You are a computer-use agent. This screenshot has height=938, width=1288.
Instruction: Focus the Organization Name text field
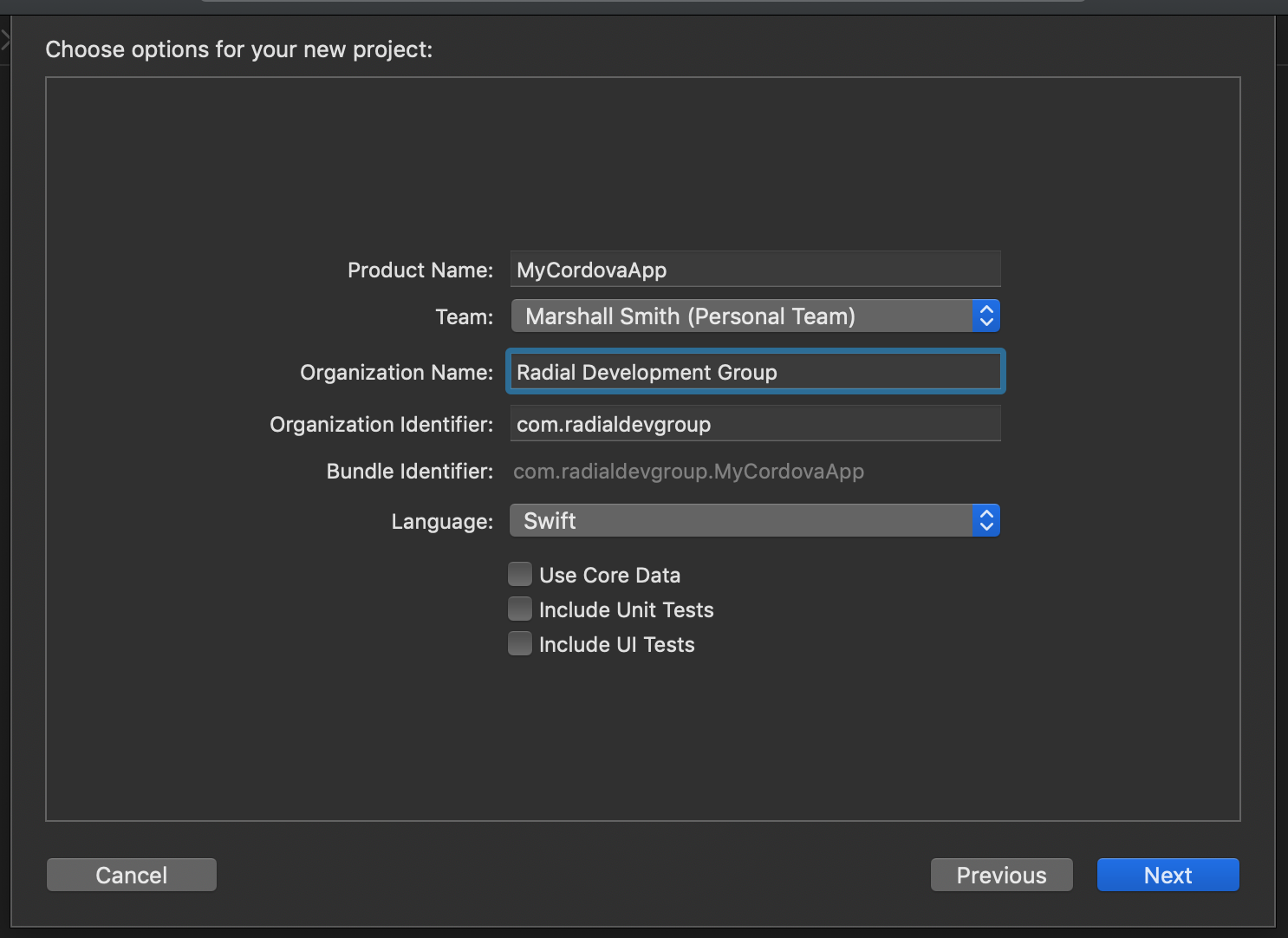point(754,372)
